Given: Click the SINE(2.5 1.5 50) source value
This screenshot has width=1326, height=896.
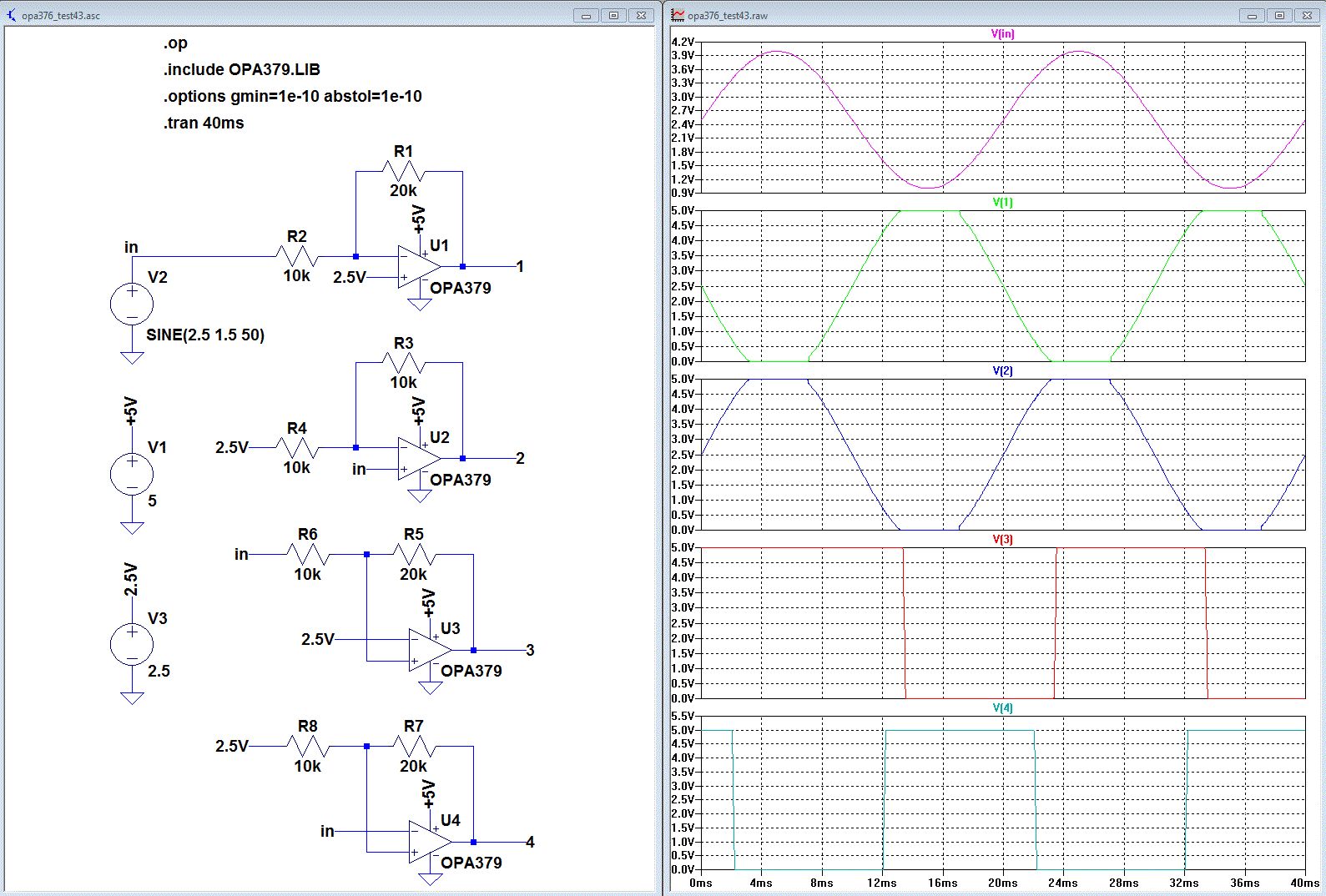Looking at the screenshot, I should point(205,335).
